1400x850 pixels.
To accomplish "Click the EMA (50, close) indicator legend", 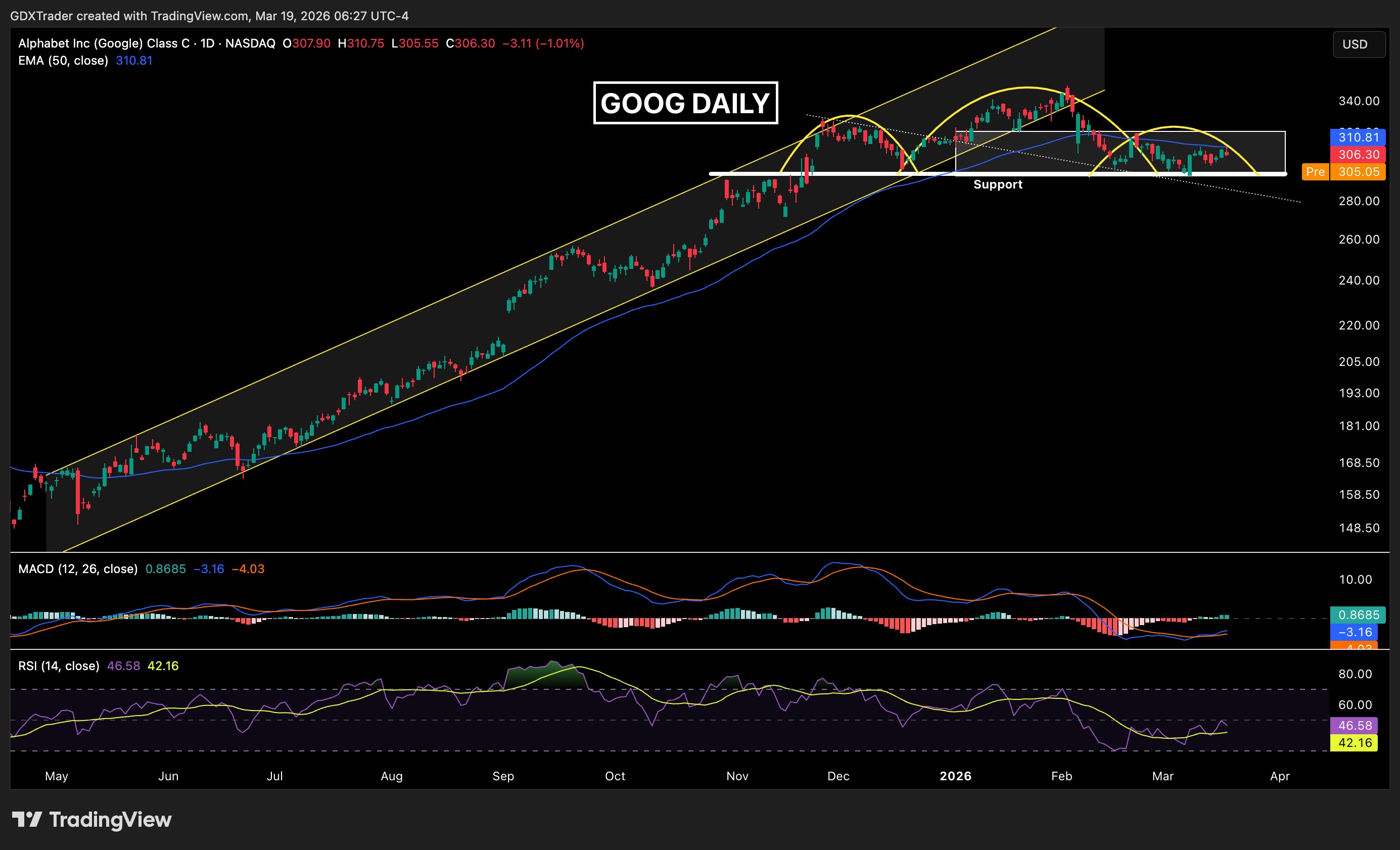I will (x=63, y=60).
